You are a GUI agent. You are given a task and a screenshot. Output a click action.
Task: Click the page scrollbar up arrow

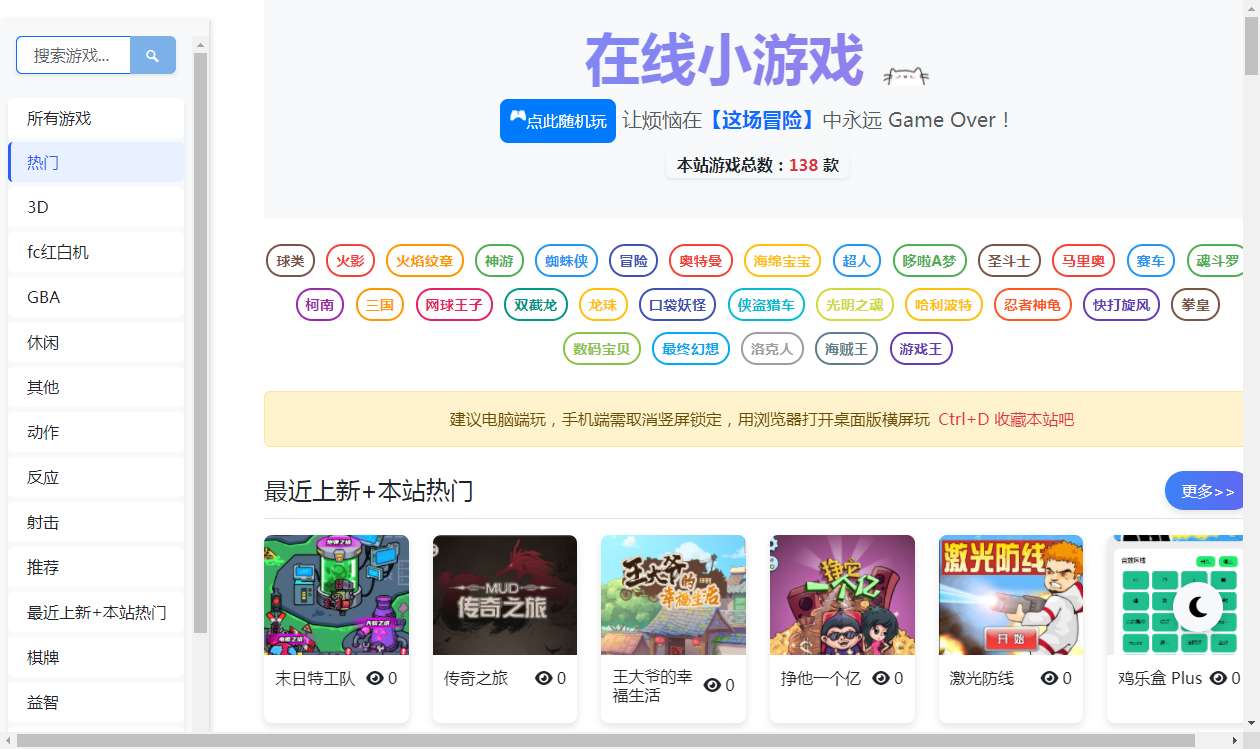point(1251,8)
